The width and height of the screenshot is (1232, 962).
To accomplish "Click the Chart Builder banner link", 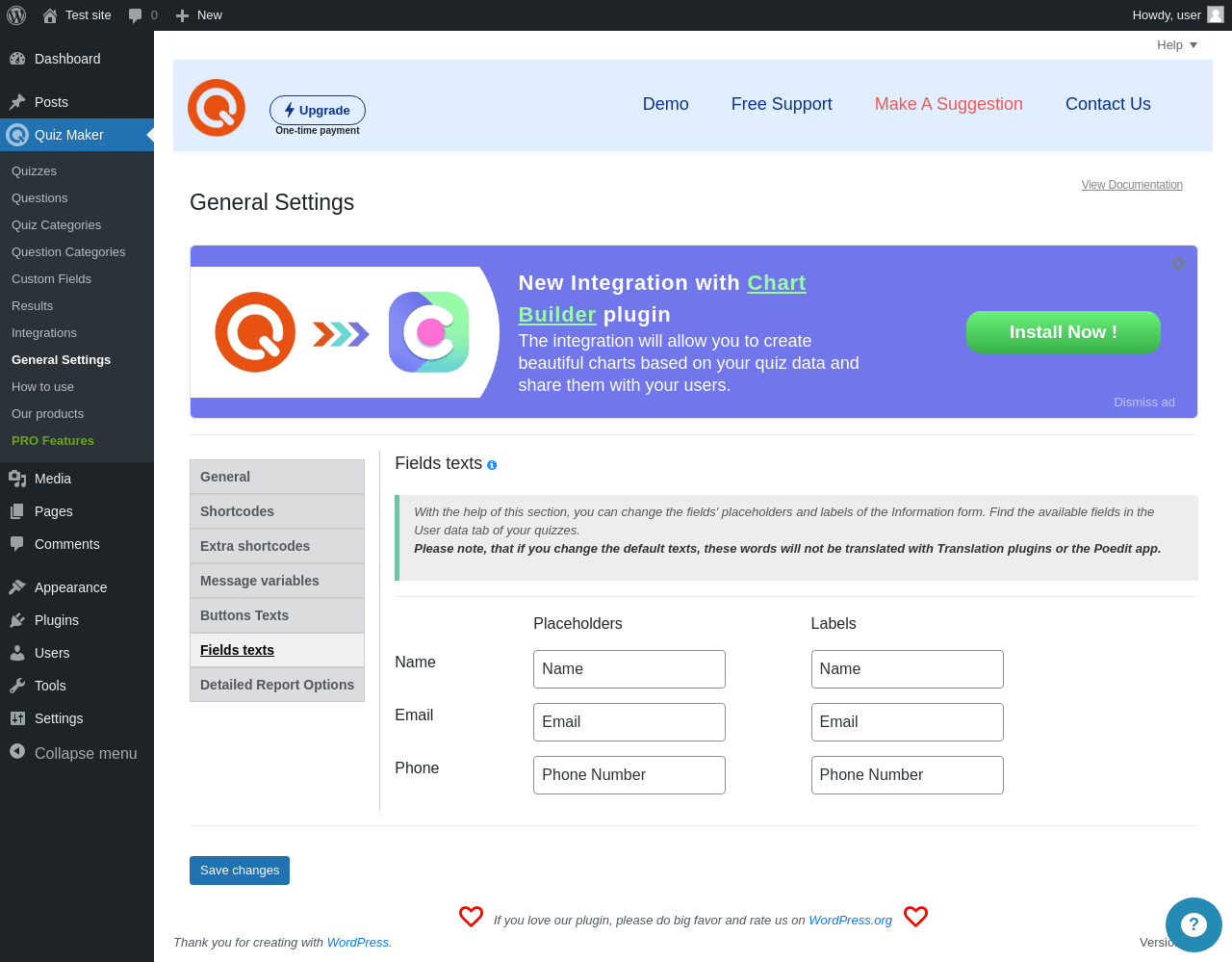I will click(x=662, y=299).
